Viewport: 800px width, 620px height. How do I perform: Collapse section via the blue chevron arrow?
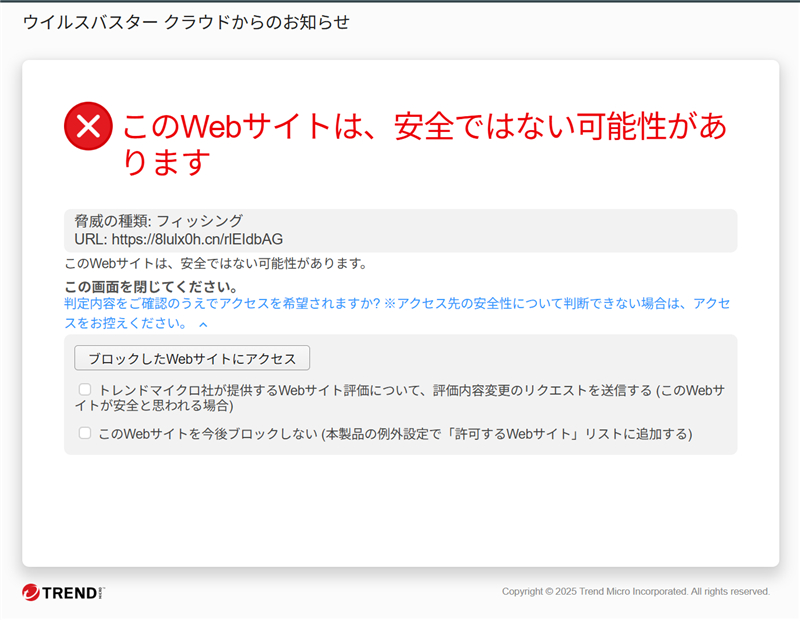click(203, 325)
